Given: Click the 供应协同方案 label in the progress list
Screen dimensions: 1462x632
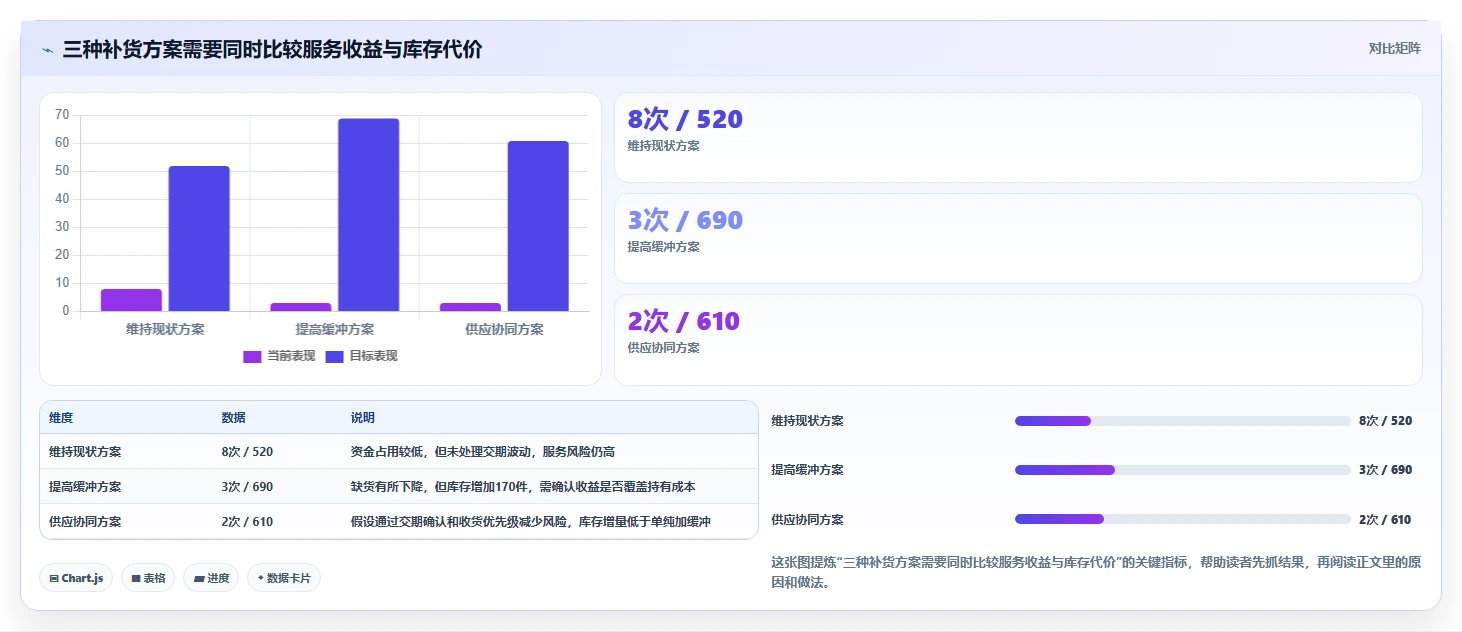Looking at the screenshot, I should click(x=807, y=520).
